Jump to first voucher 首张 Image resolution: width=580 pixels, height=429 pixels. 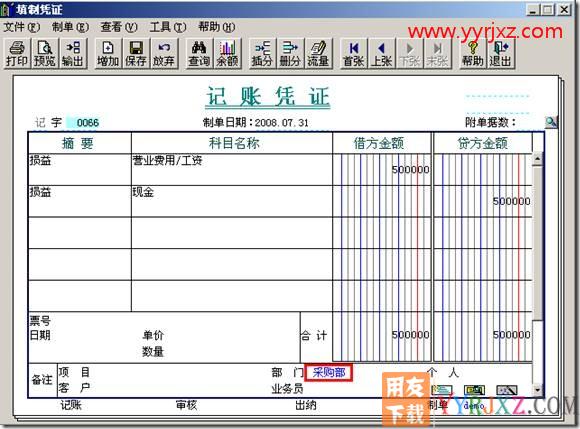pyautogui.click(x=354, y=54)
